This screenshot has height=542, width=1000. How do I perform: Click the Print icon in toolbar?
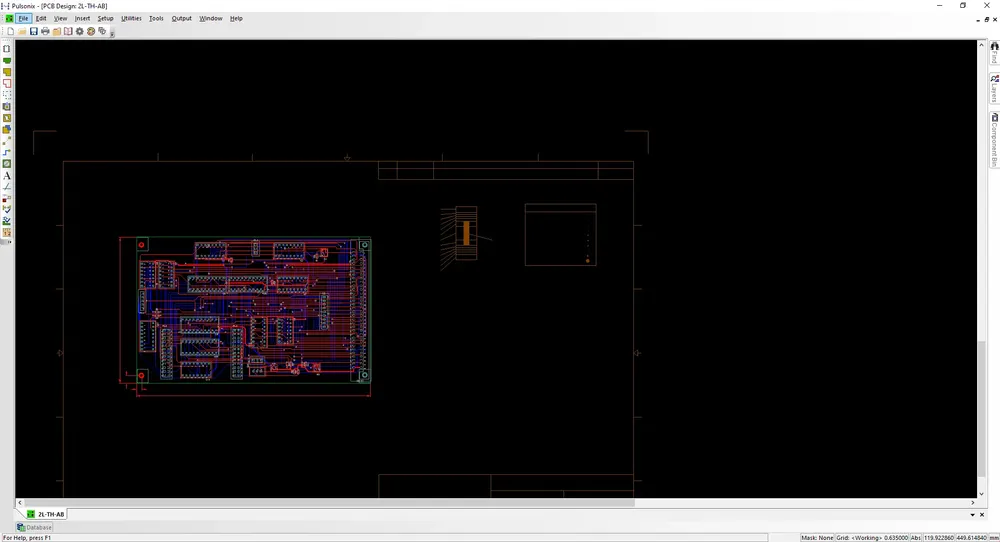[45, 32]
